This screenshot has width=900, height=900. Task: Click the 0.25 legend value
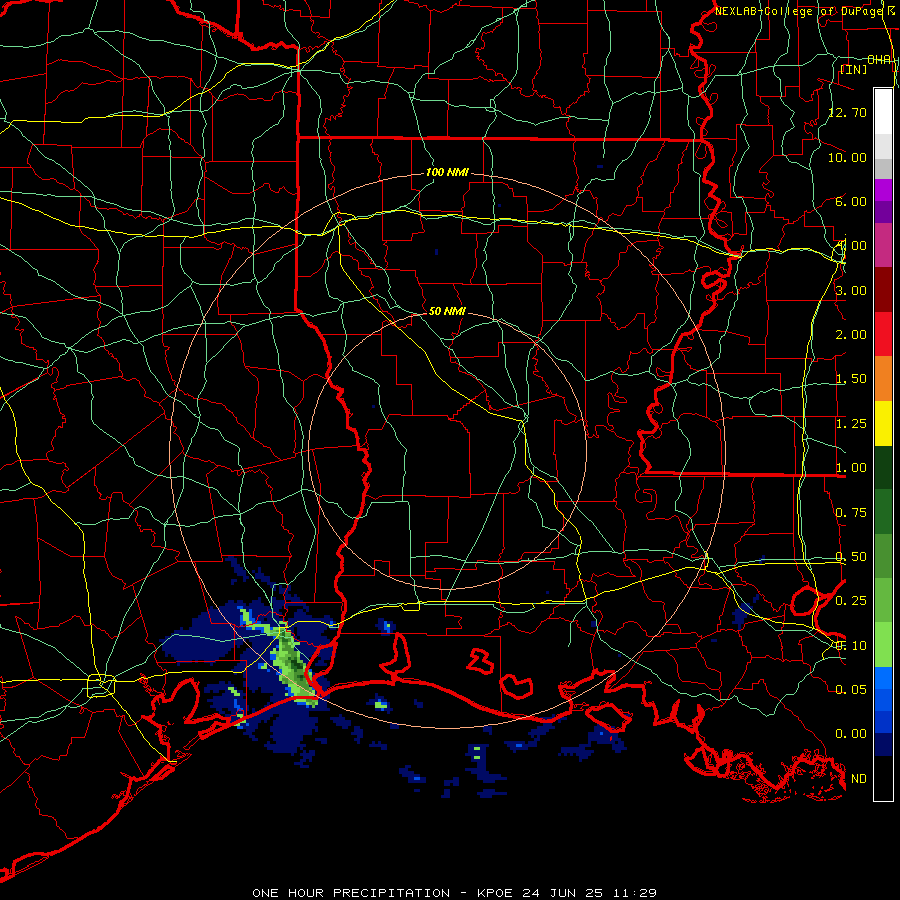point(851,601)
